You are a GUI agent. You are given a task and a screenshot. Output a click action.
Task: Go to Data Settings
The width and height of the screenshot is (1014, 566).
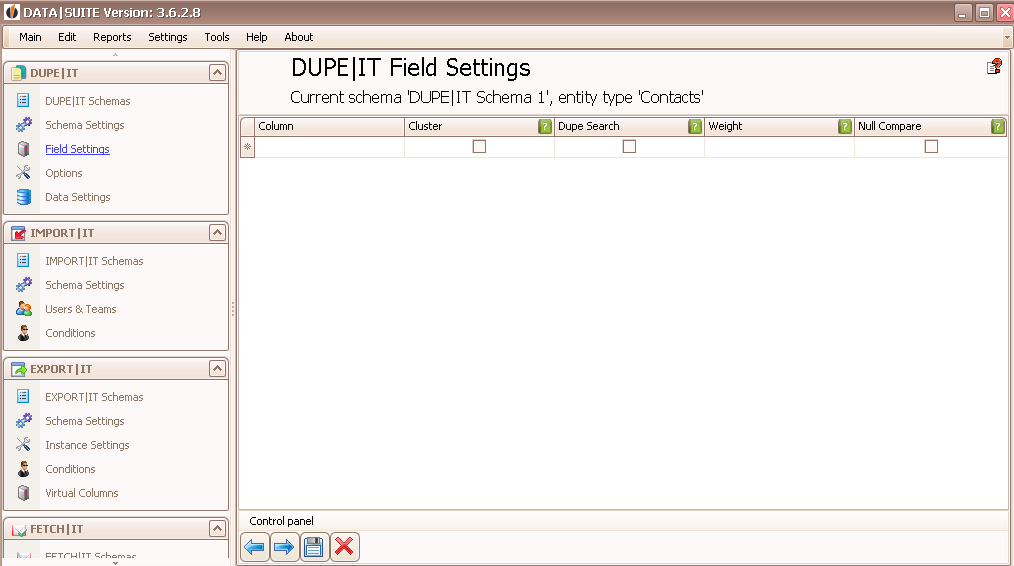point(78,197)
